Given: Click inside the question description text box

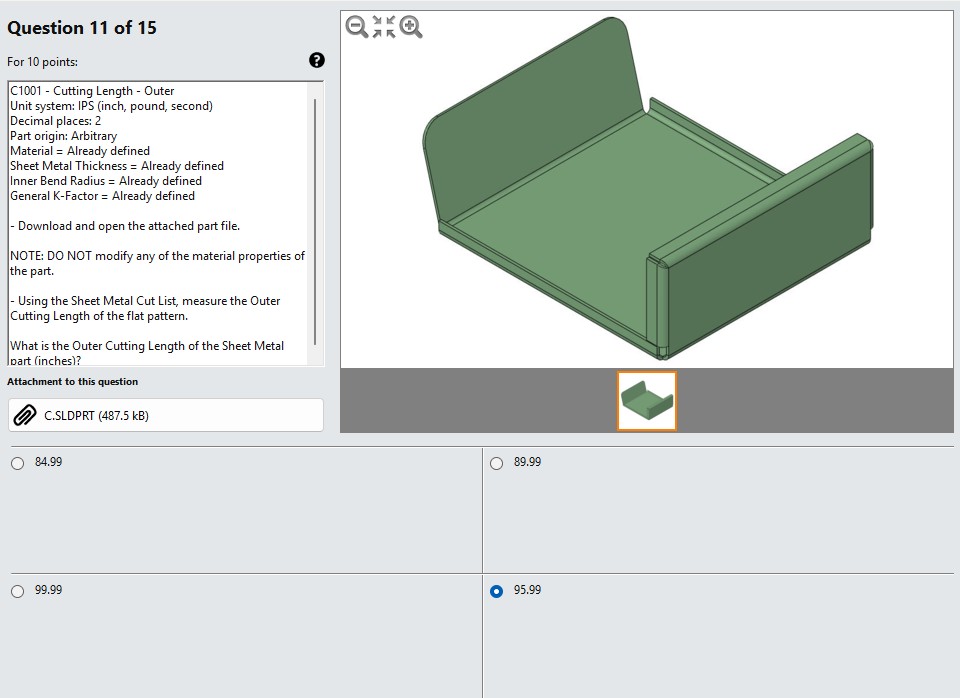Looking at the screenshot, I should click(160, 223).
